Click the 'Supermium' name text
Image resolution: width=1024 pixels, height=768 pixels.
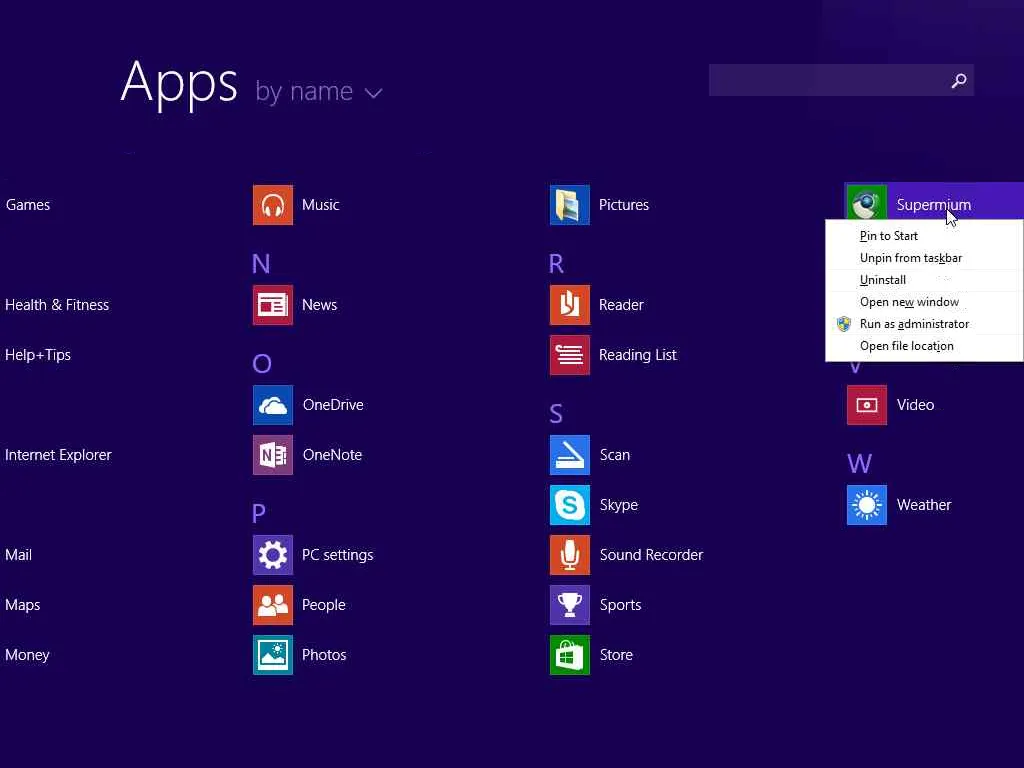point(934,205)
